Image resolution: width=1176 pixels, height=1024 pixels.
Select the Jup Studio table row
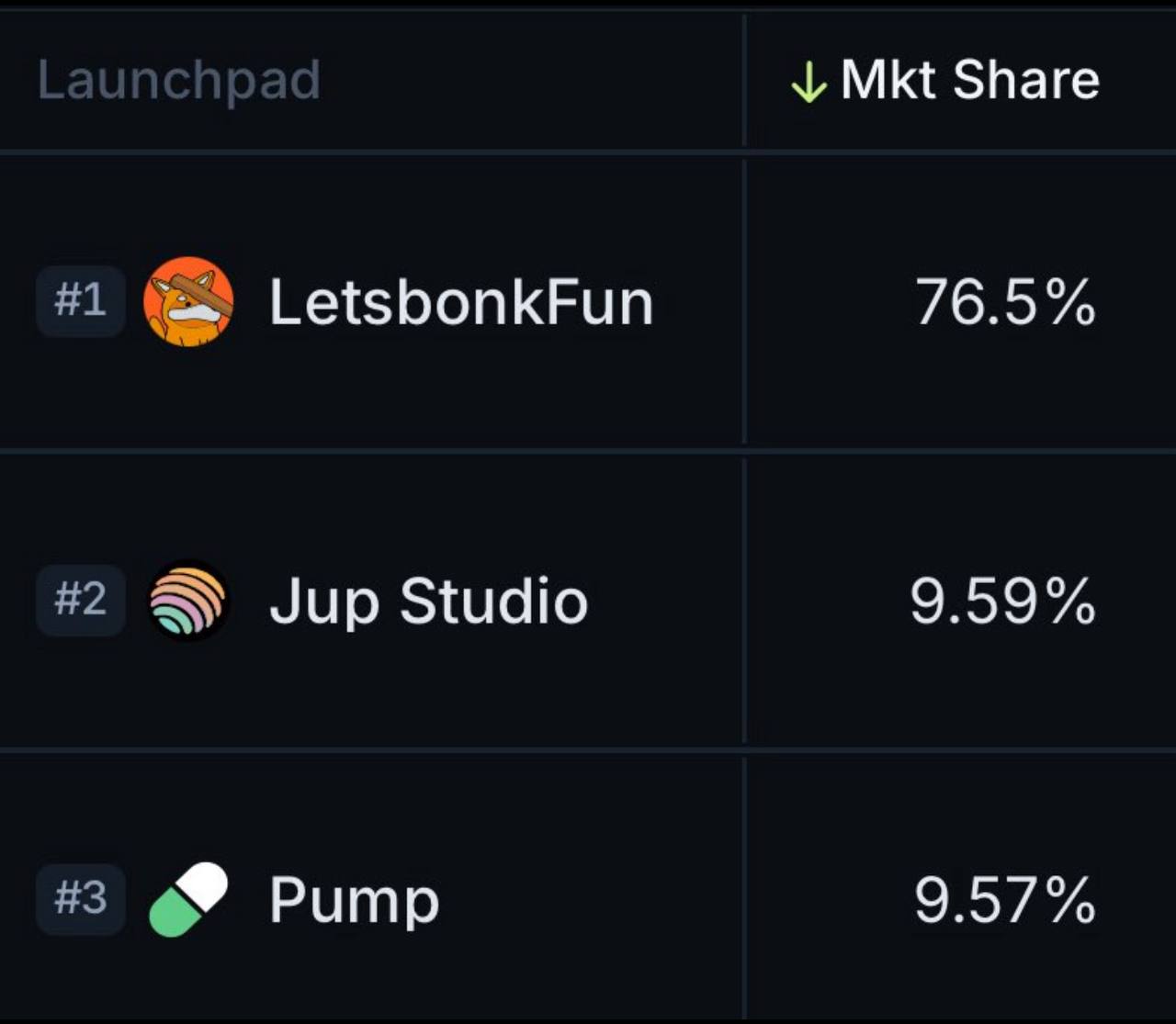tap(588, 602)
